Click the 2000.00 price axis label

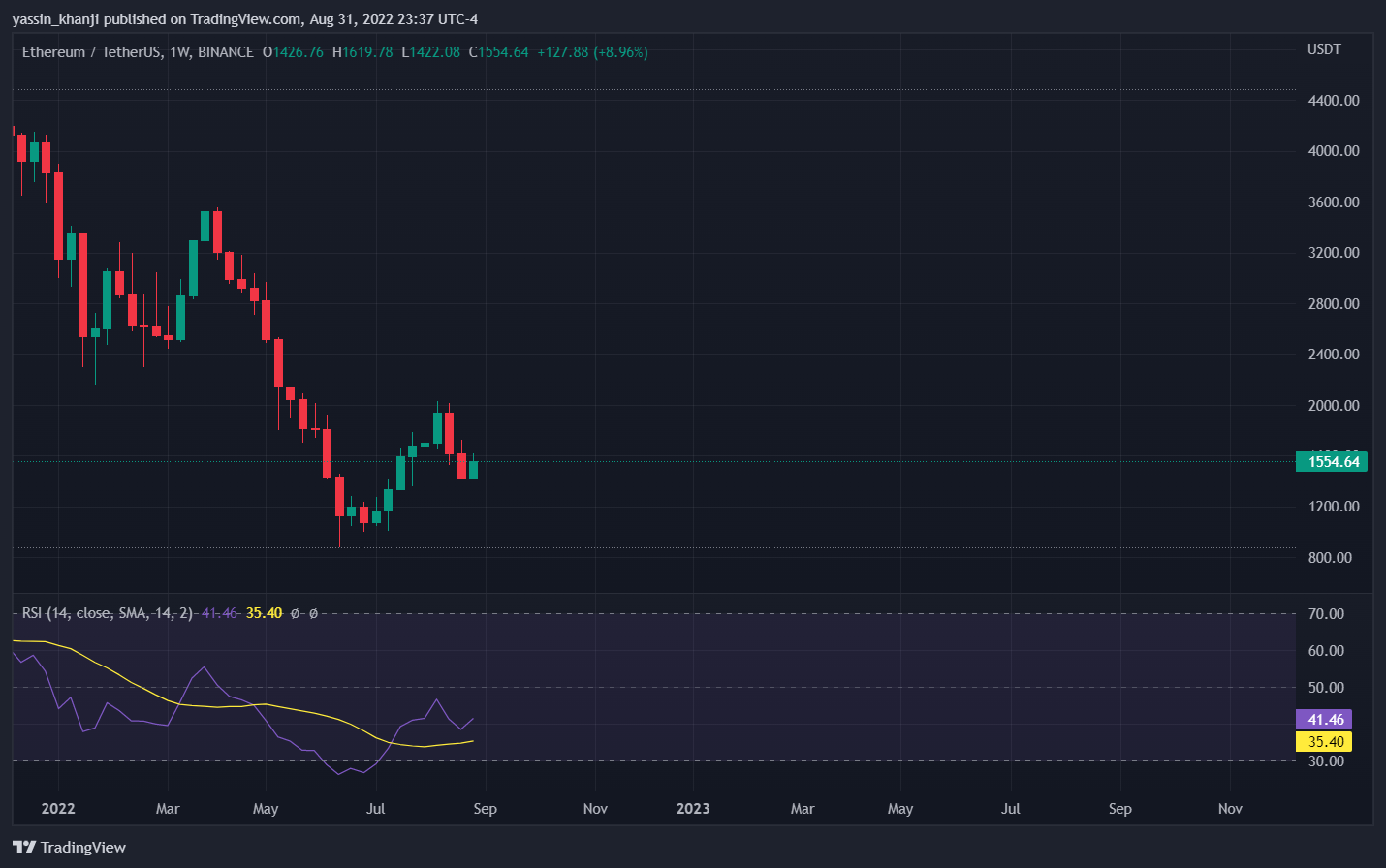tap(1334, 406)
